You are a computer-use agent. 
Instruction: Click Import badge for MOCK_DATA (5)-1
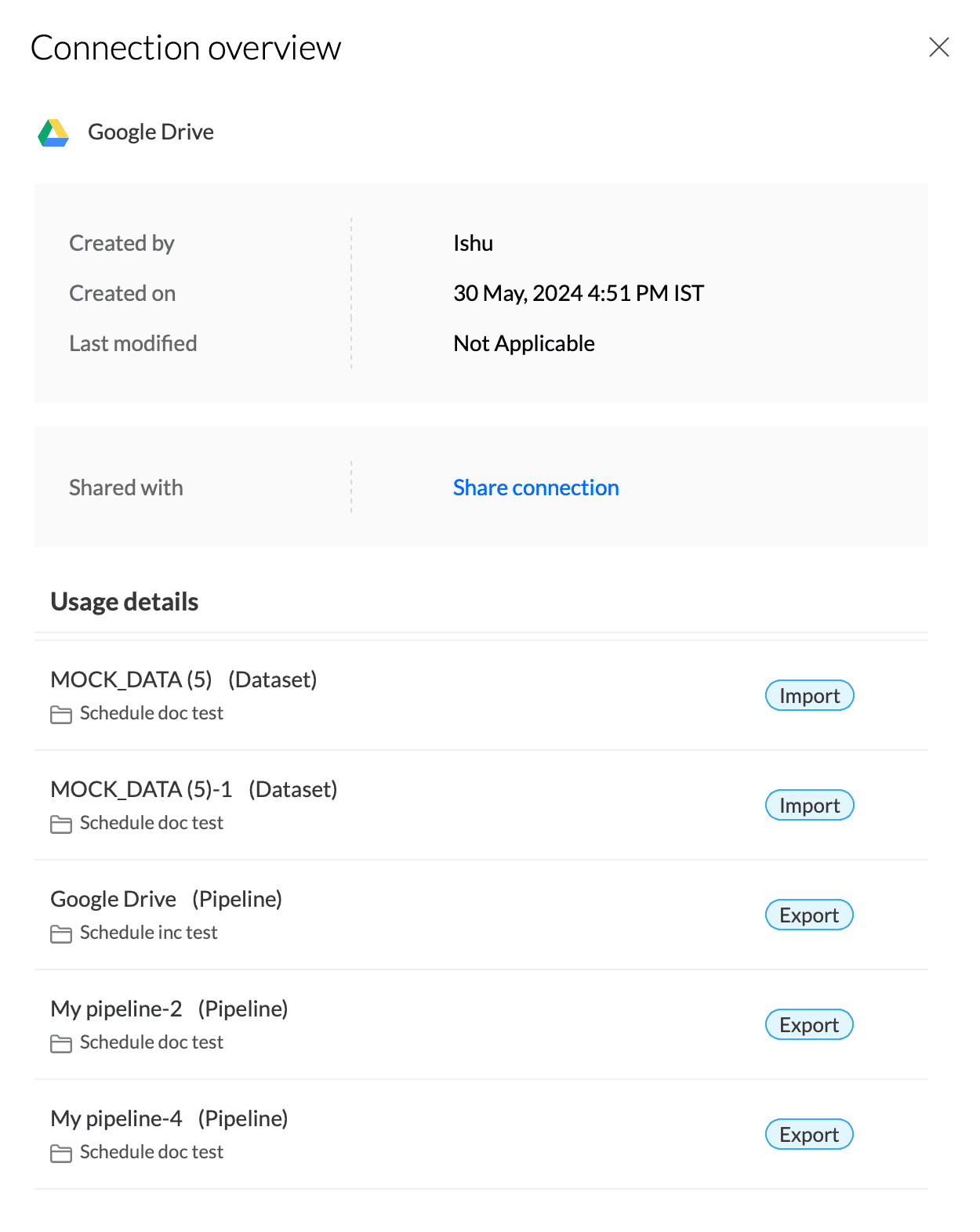click(809, 806)
